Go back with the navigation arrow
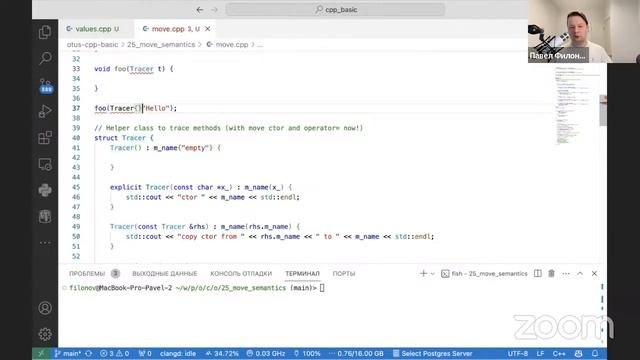This screenshot has width=640, height=360. [200, 9]
